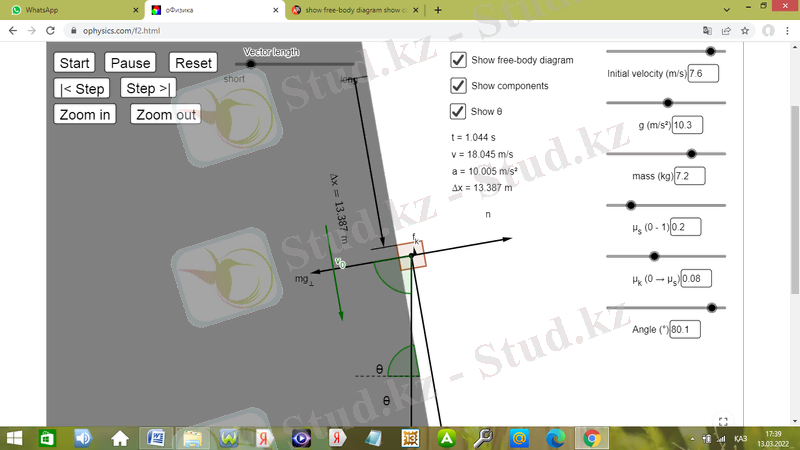Open the house Home icon in taskbar
800x450 pixels.
click(x=120, y=438)
